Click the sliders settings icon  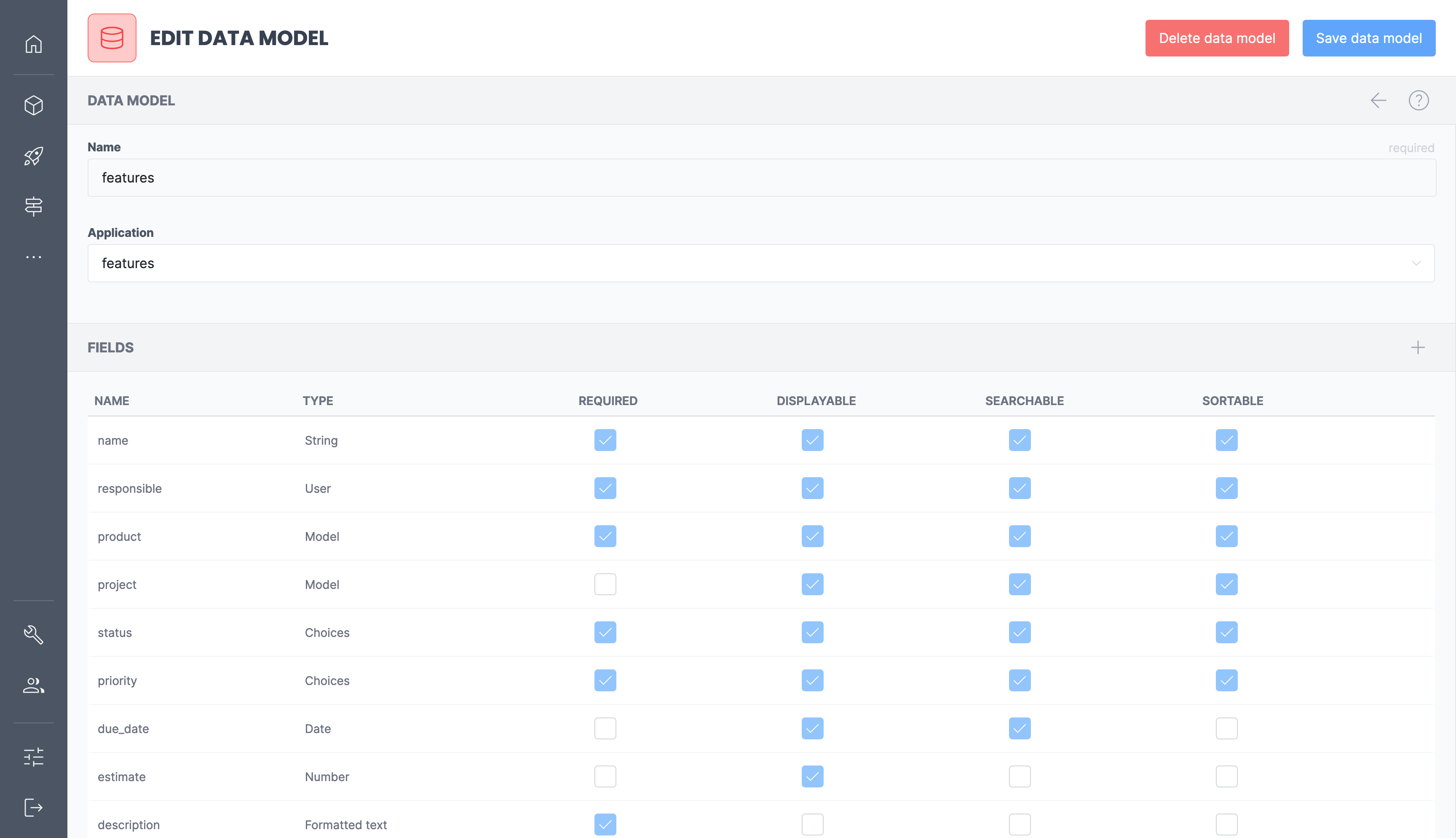click(x=33, y=757)
